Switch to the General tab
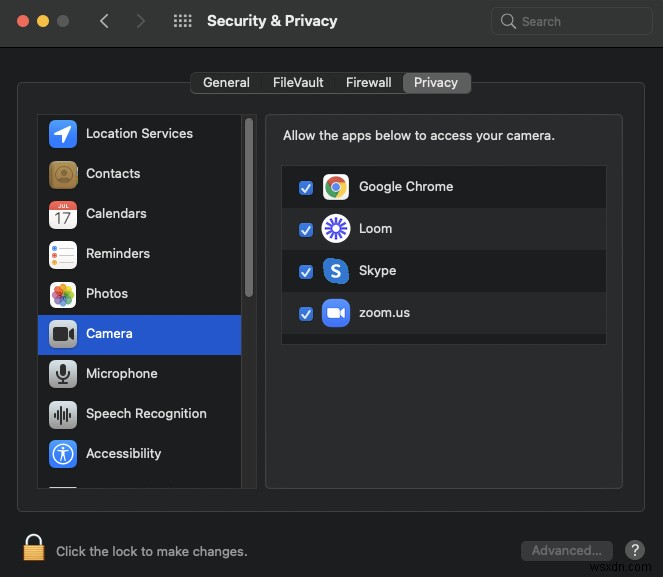This screenshot has height=577, width=663. 226,82
